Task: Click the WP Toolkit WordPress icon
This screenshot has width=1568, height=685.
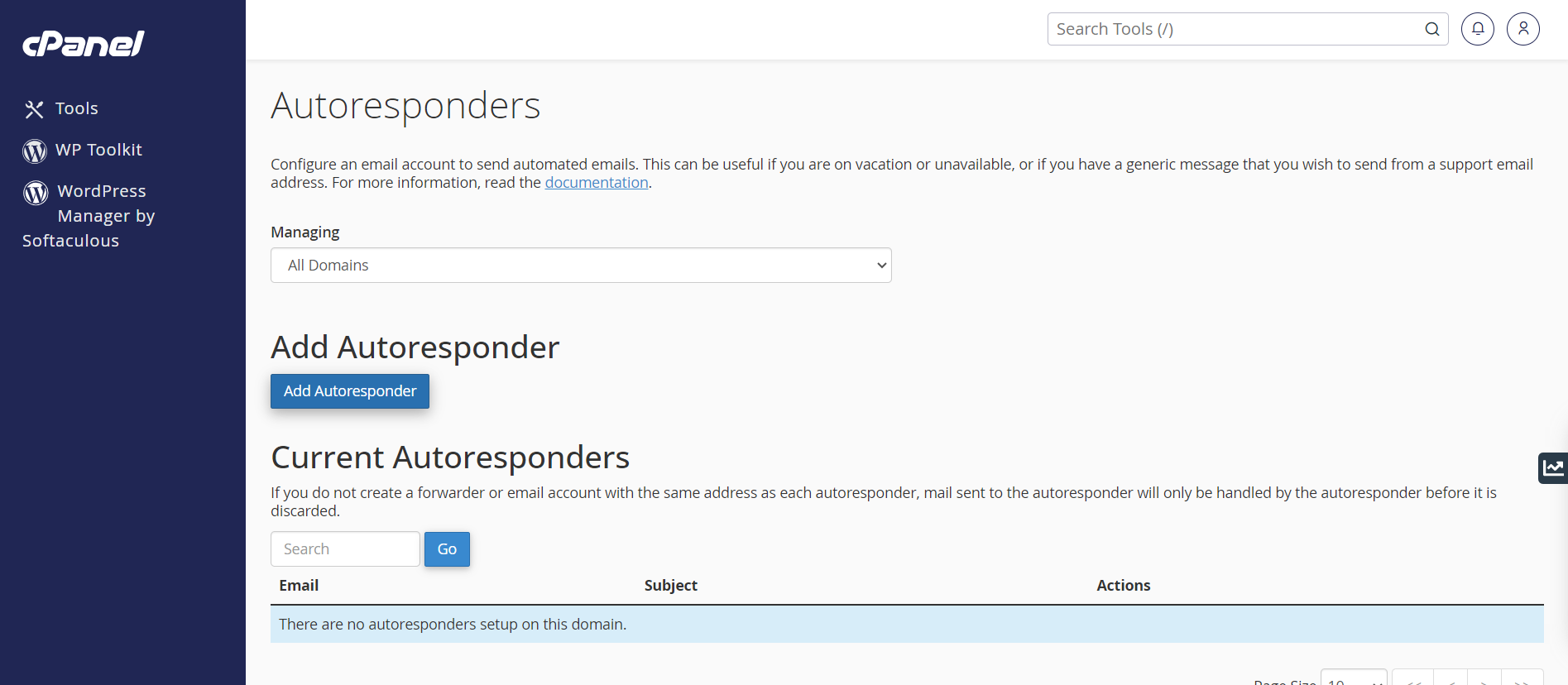Action: click(34, 151)
